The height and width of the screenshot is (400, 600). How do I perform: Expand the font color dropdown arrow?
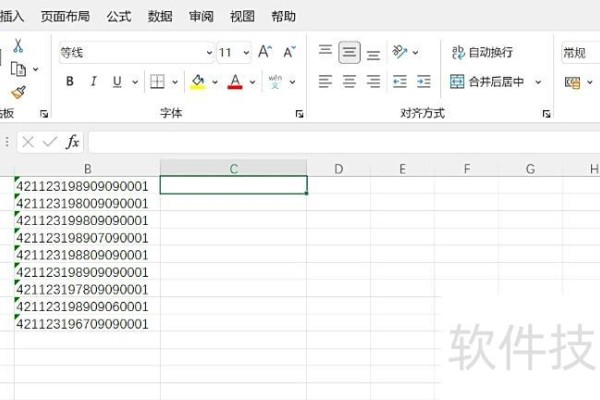pyautogui.click(x=253, y=82)
